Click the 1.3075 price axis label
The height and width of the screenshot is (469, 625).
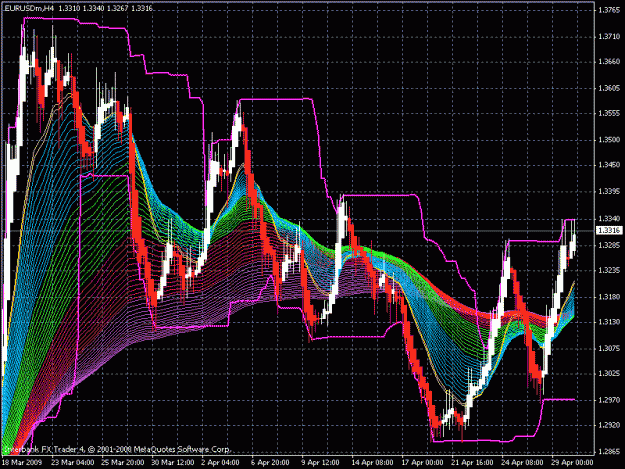point(609,349)
